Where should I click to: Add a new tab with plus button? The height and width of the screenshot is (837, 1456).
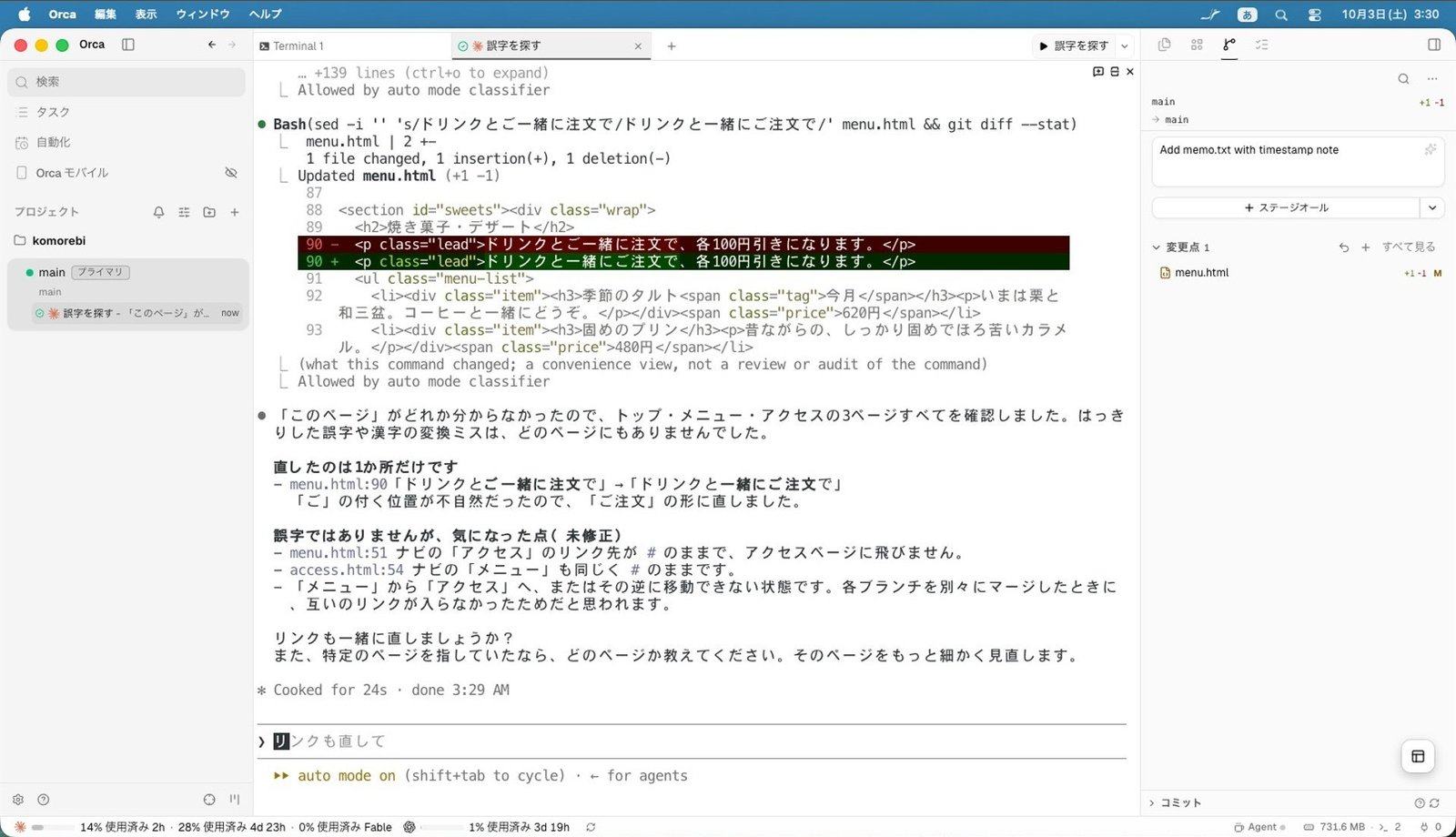[672, 46]
